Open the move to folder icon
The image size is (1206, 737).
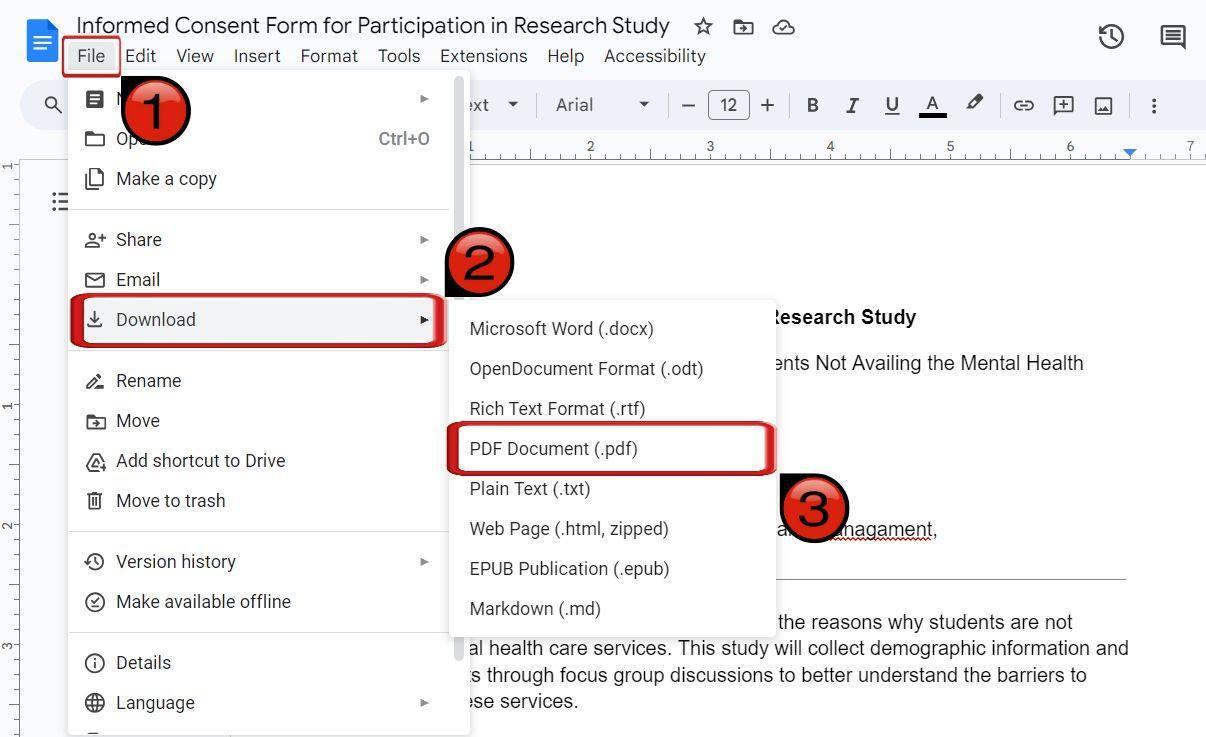[743, 27]
